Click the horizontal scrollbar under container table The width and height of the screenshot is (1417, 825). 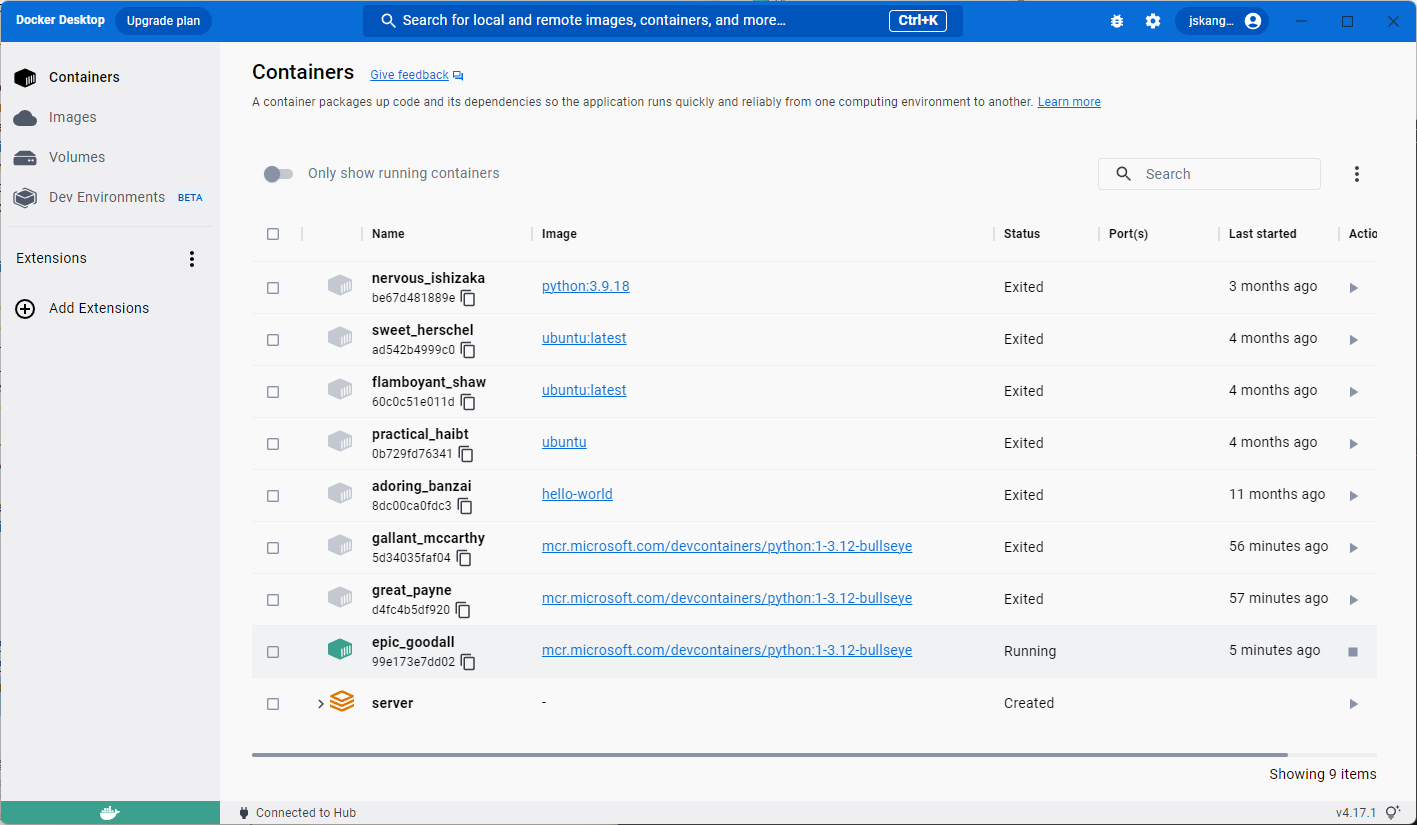tap(770, 755)
